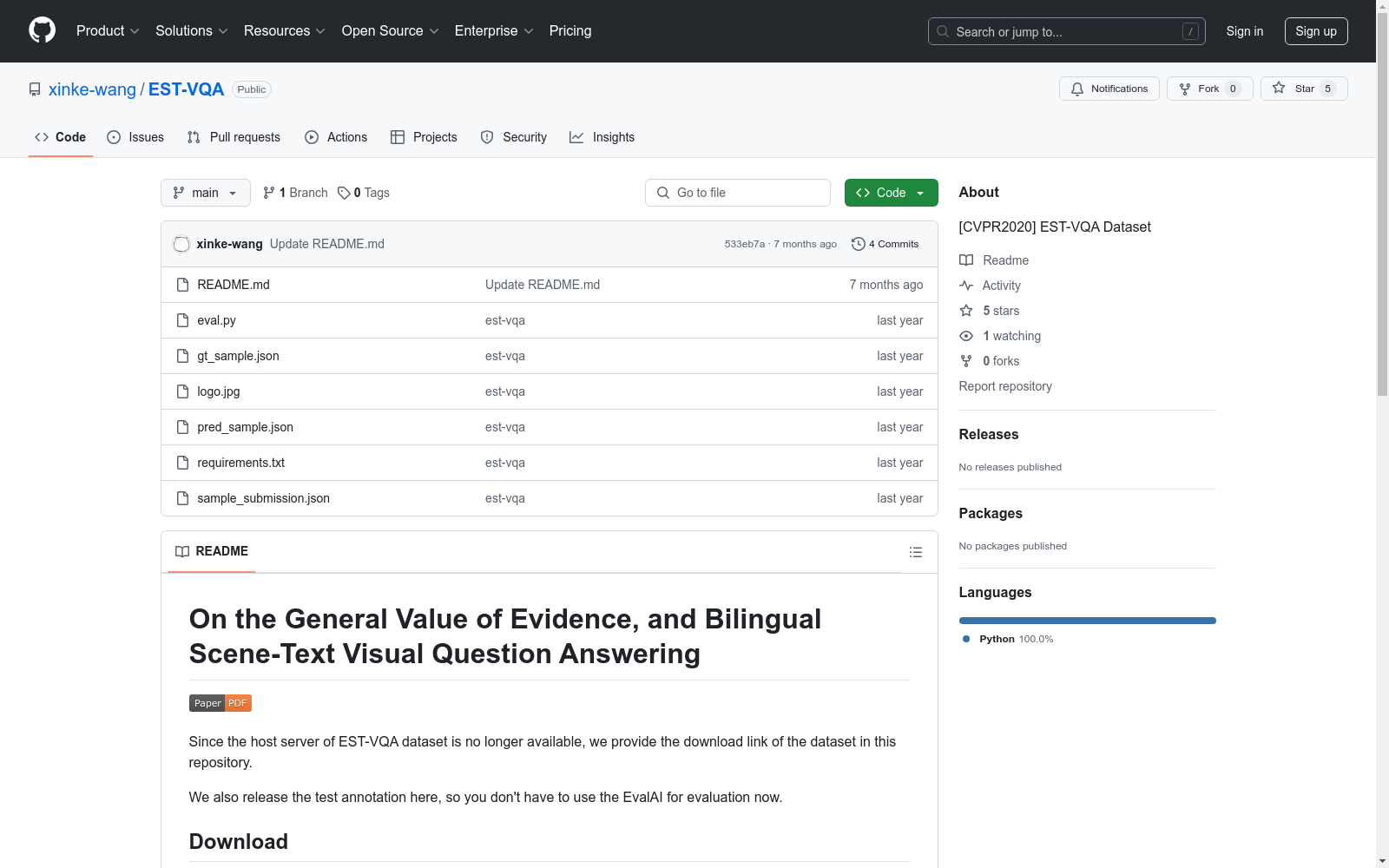Image resolution: width=1389 pixels, height=868 pixels.
Task: Click the Search or jump to field
Action: tap(1067, 31)
